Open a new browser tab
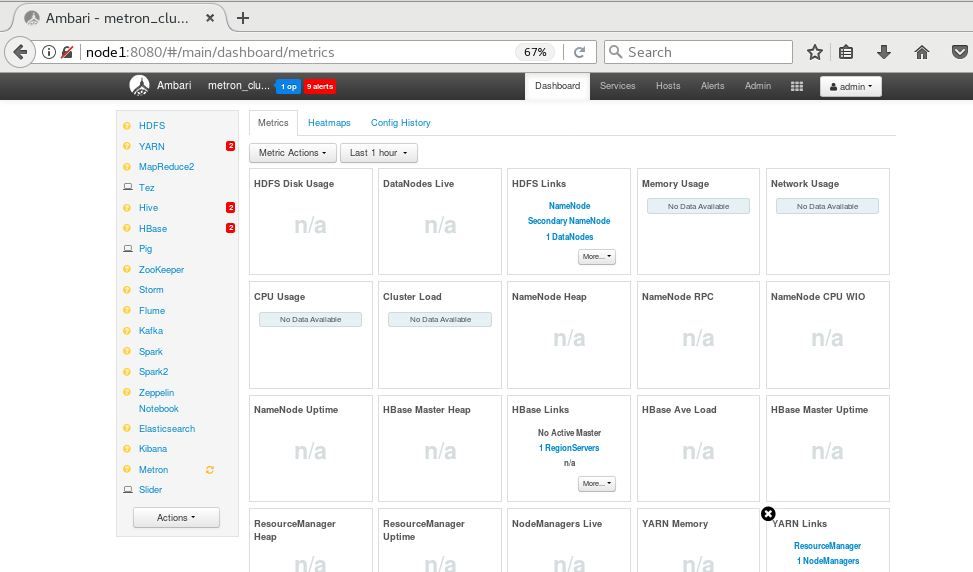This screenshot has width=973, height=572. click(x=243, y=18)
